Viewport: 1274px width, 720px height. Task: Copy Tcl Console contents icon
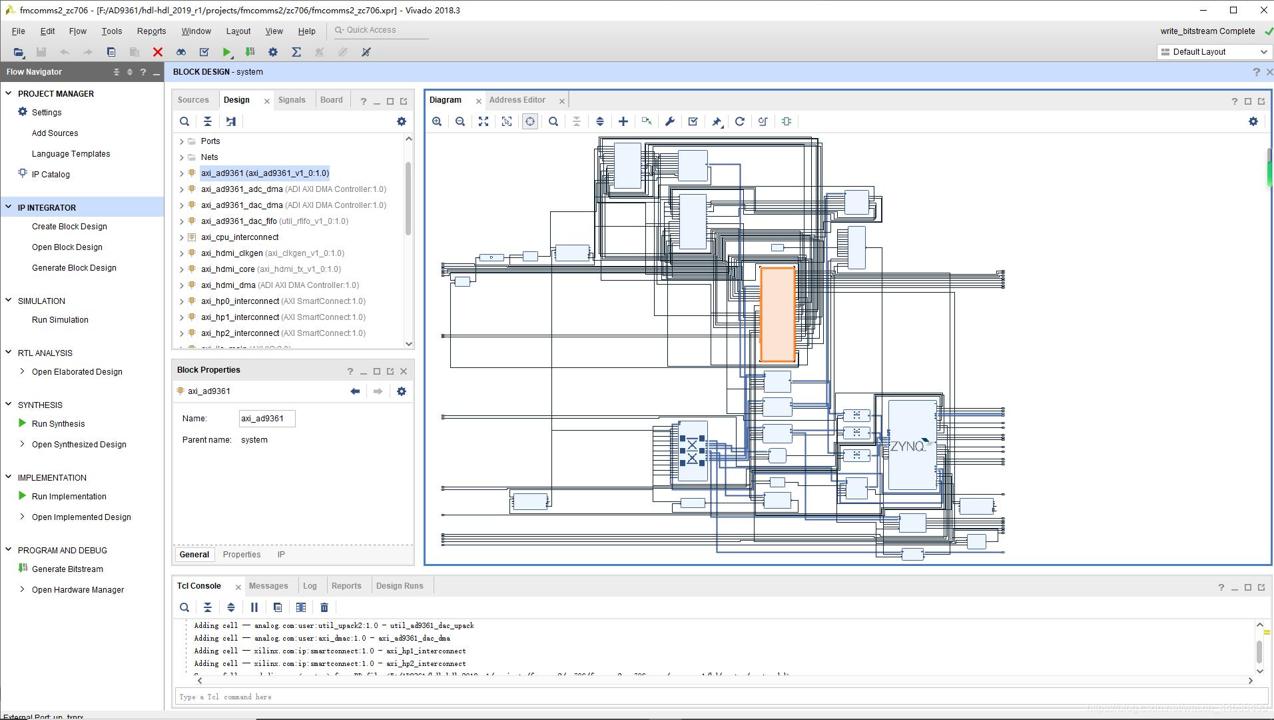pos(278,607)
